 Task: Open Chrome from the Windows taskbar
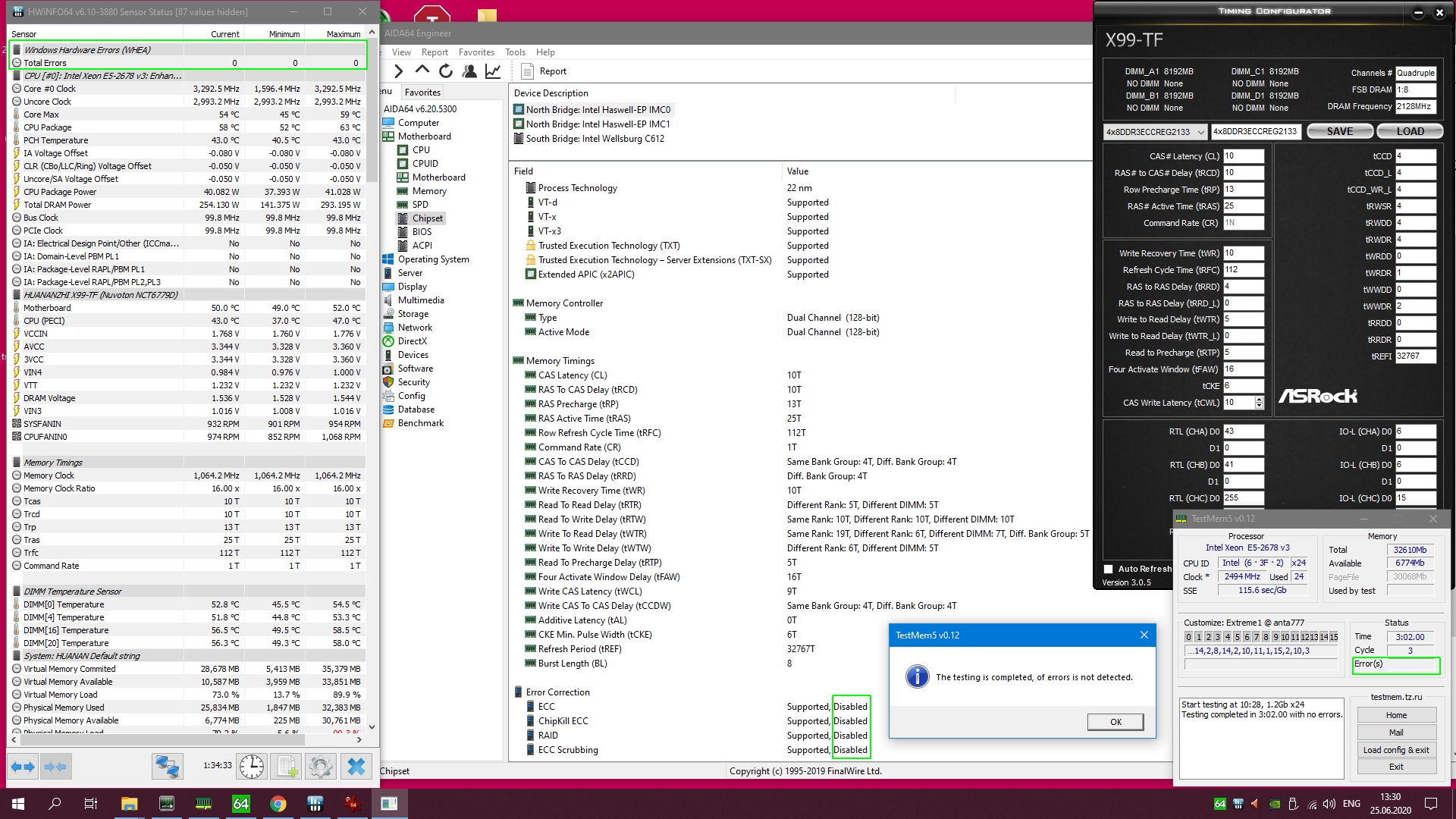pos(278,804)
